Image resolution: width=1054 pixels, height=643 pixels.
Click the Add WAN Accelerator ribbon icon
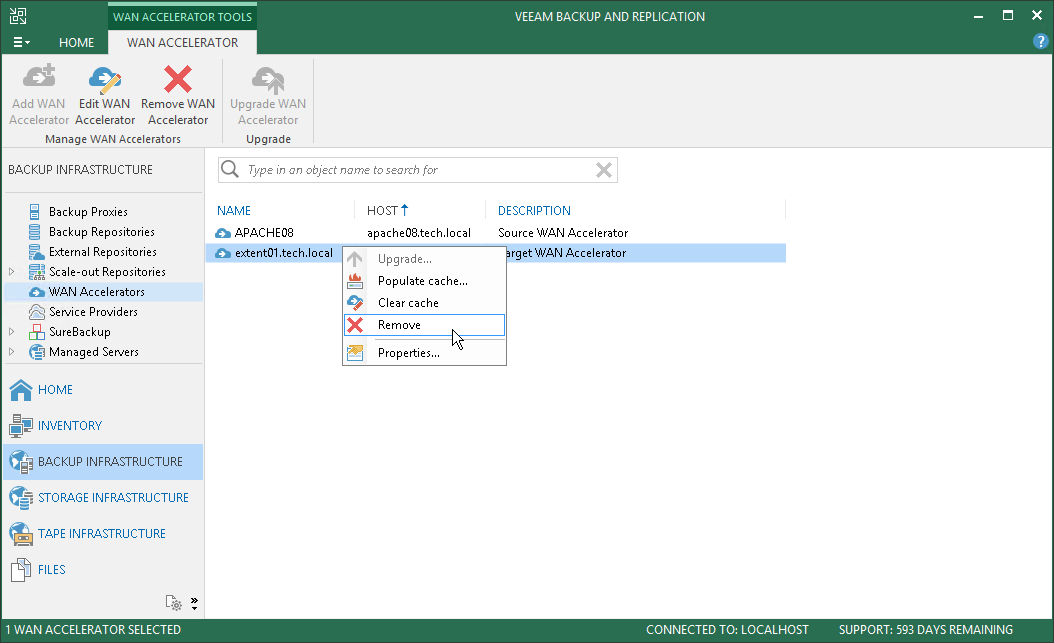point(39,78)
